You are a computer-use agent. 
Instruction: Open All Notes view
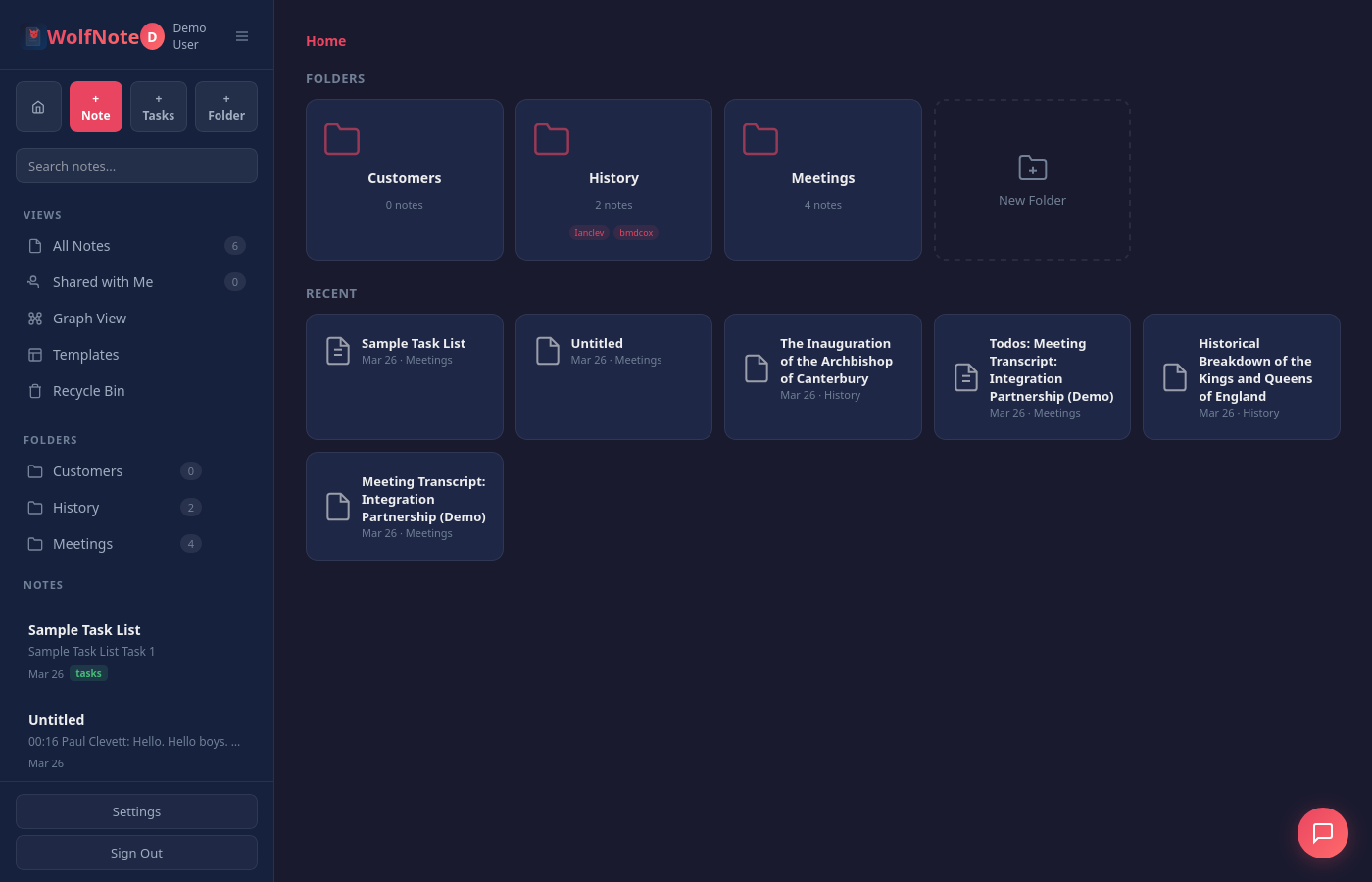pyautogui.click(x=136, y=246)
